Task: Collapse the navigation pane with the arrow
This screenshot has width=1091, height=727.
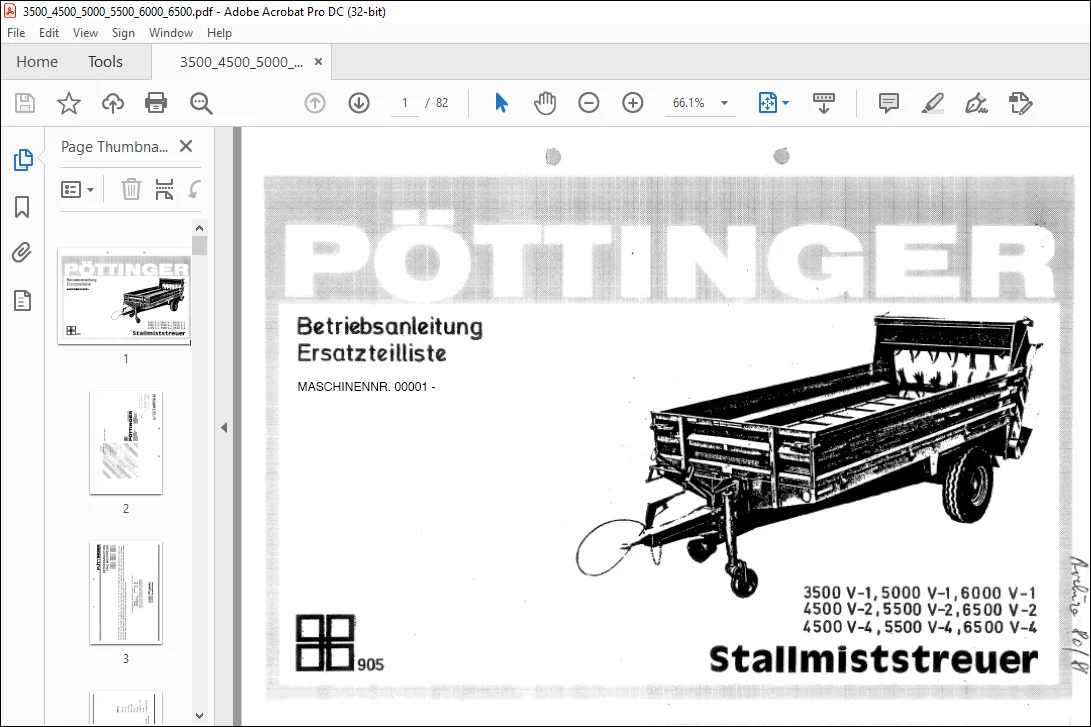Action: click(224, 427)
